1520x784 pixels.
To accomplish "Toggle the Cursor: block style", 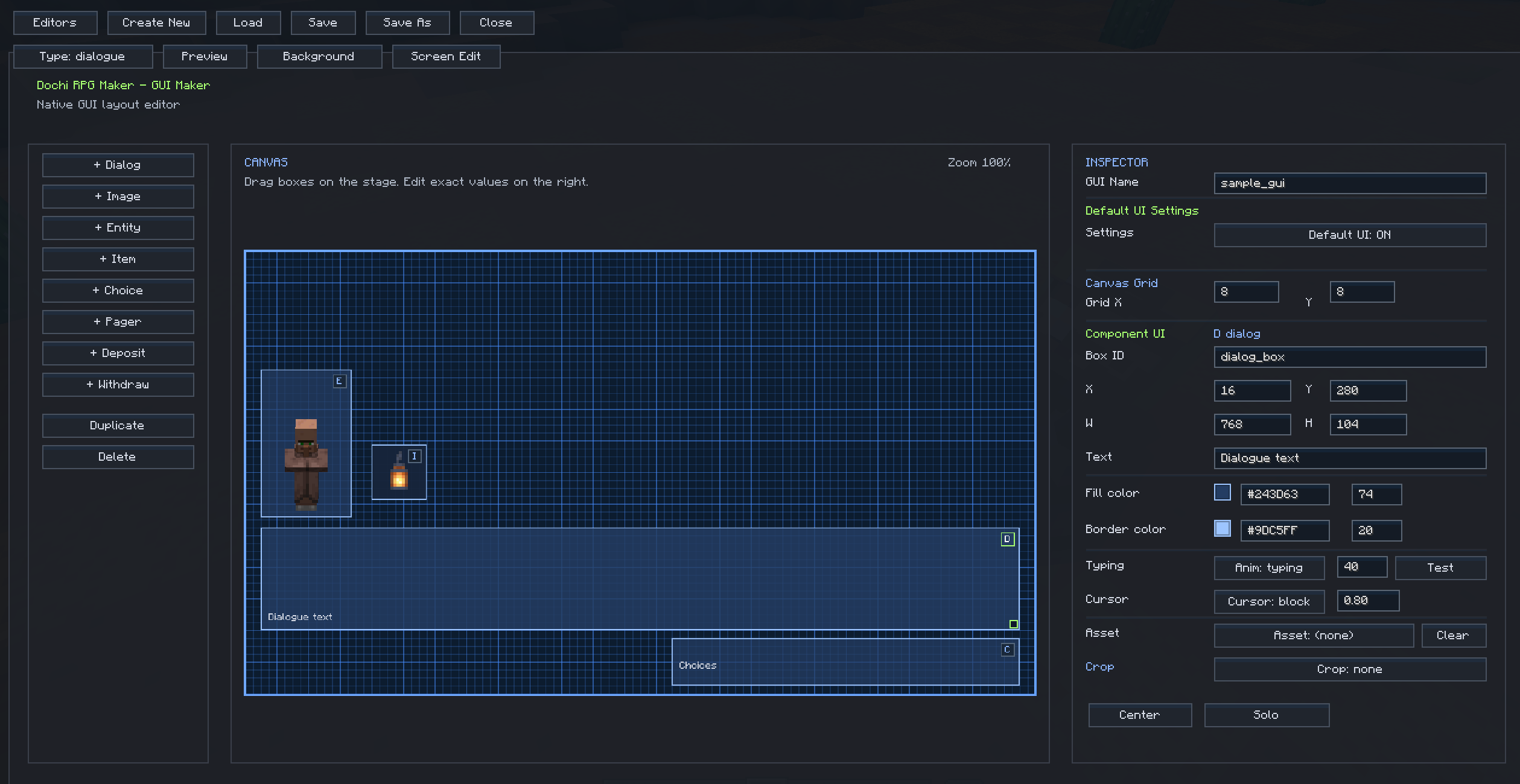I will [x=1269, y=602].
